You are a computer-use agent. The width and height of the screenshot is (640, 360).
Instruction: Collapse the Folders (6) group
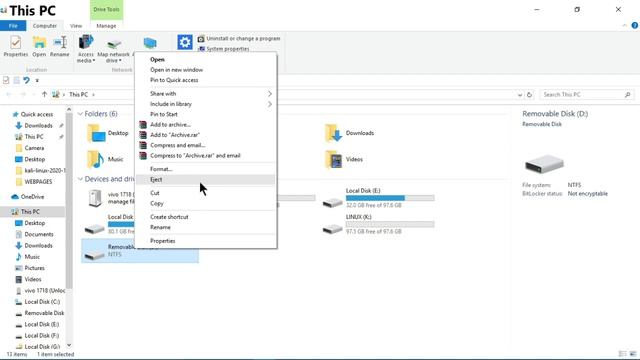coord(80,114)
